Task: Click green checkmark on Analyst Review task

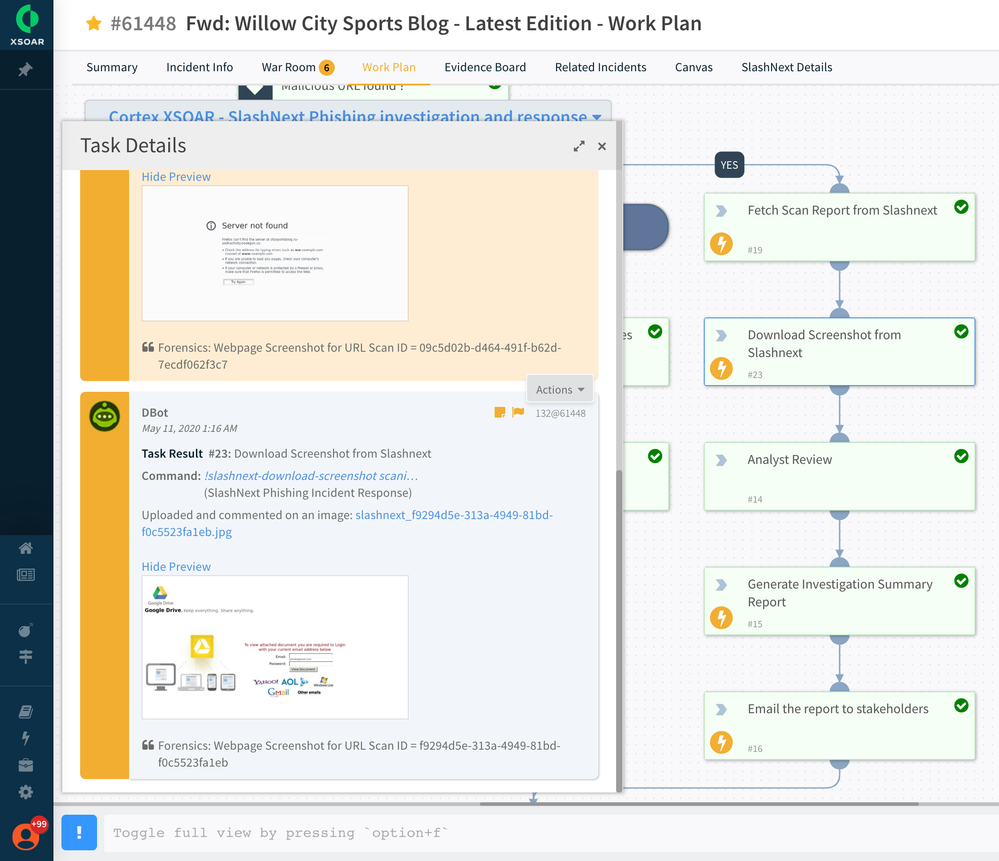Action: (x=961, y=456)
